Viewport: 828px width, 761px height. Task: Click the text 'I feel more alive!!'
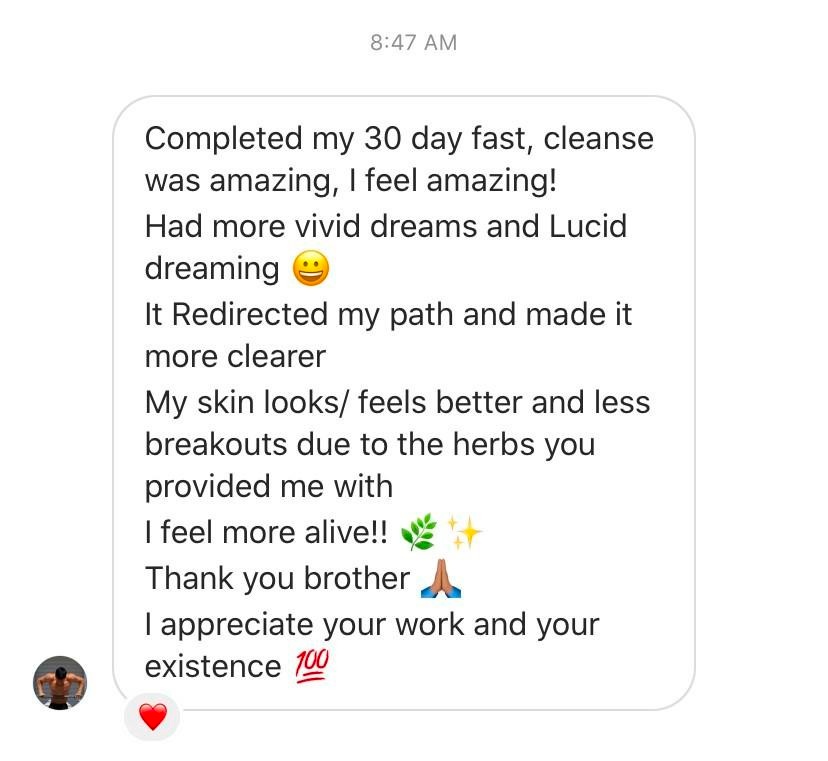pos(266,532)
